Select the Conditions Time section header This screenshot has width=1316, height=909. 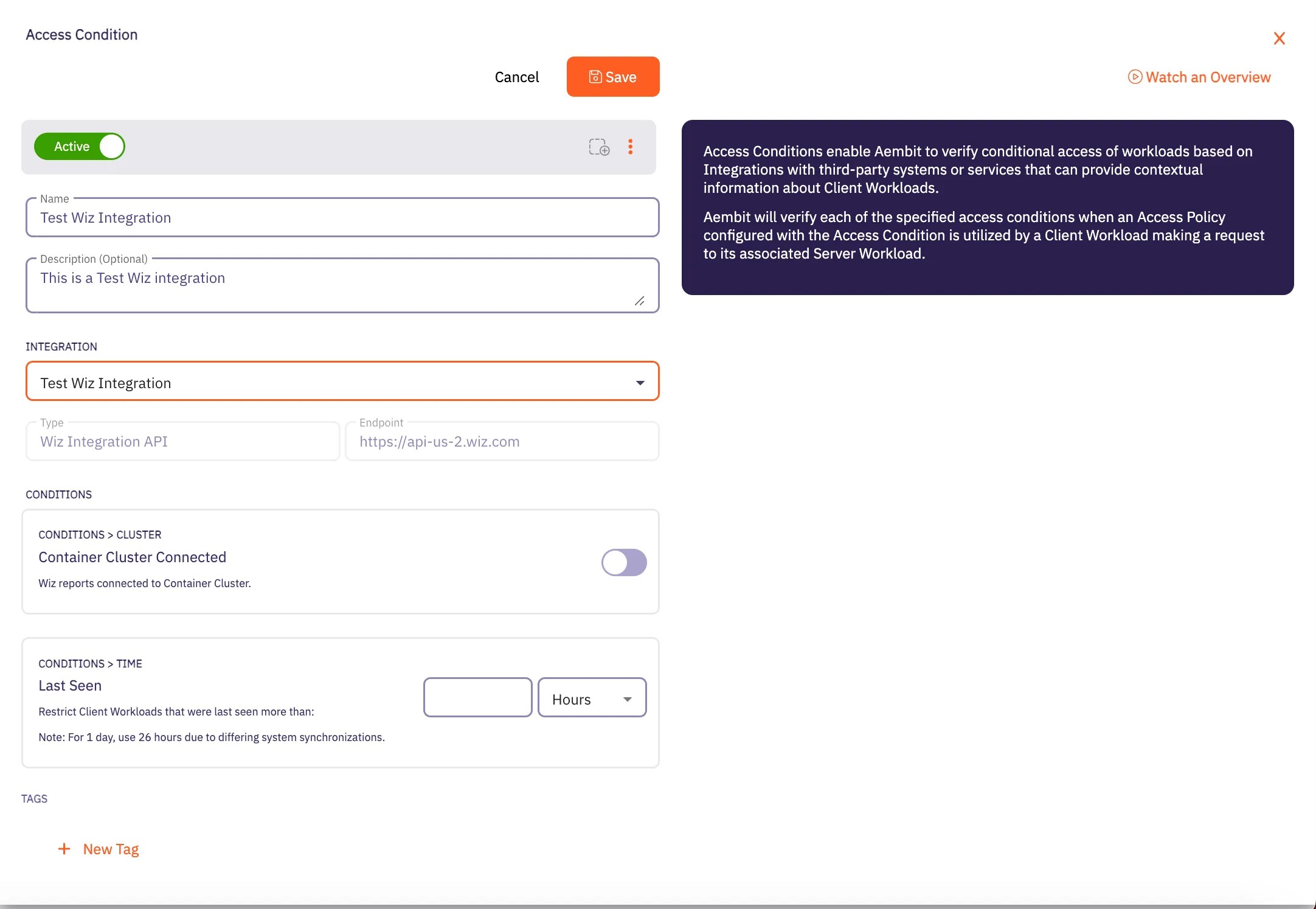pos(90,663)
